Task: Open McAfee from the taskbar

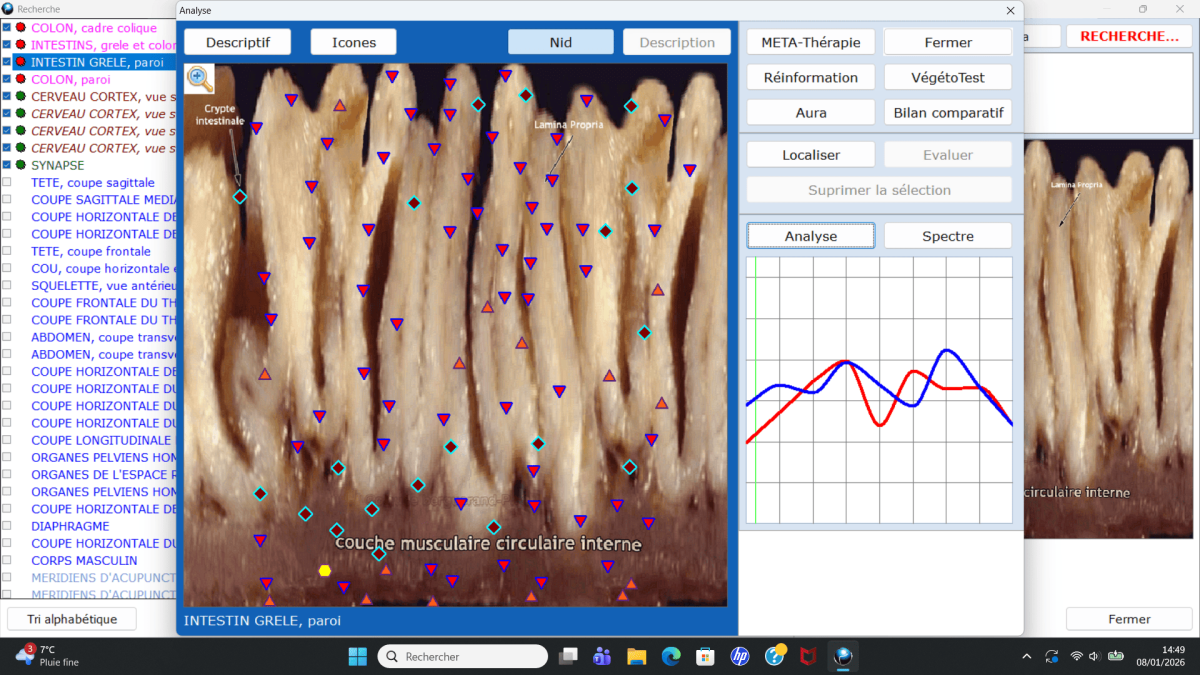Action: pos(807,656)
